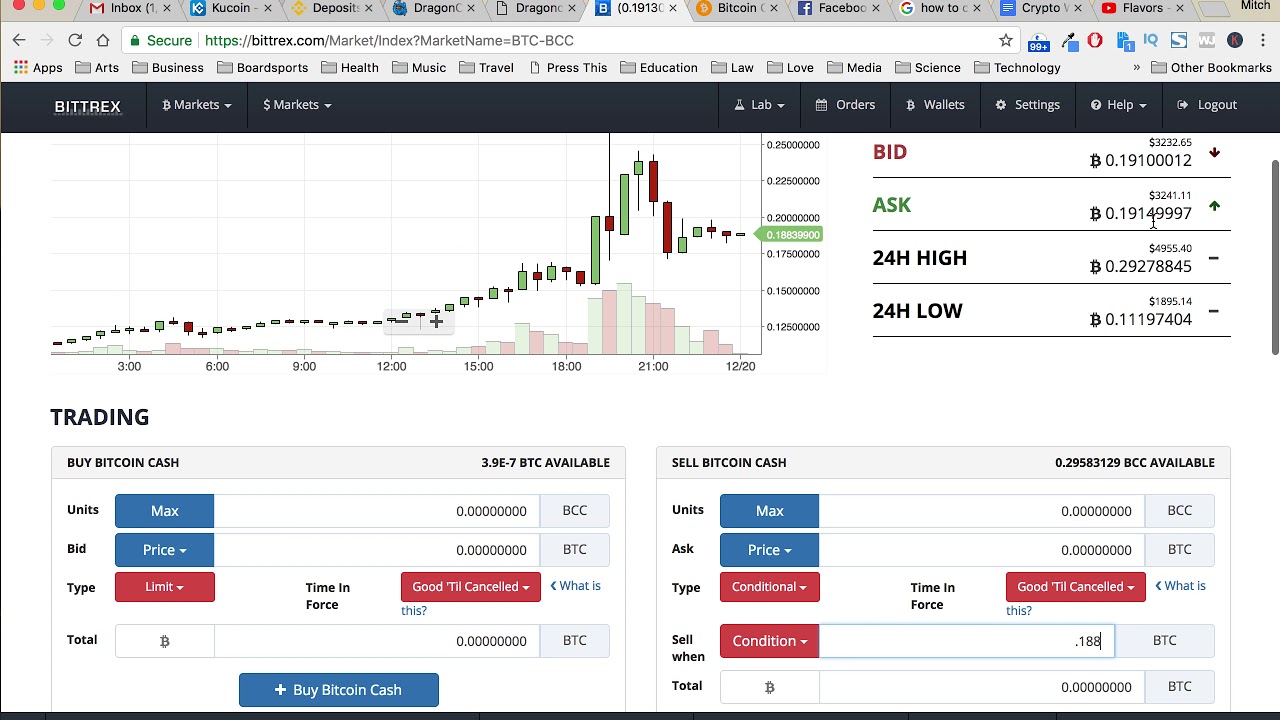Image resolution: width=1280 pixels, height=720 pixels.
Task: Click the Sell panel Ask price input field
Action: (982, 550)
